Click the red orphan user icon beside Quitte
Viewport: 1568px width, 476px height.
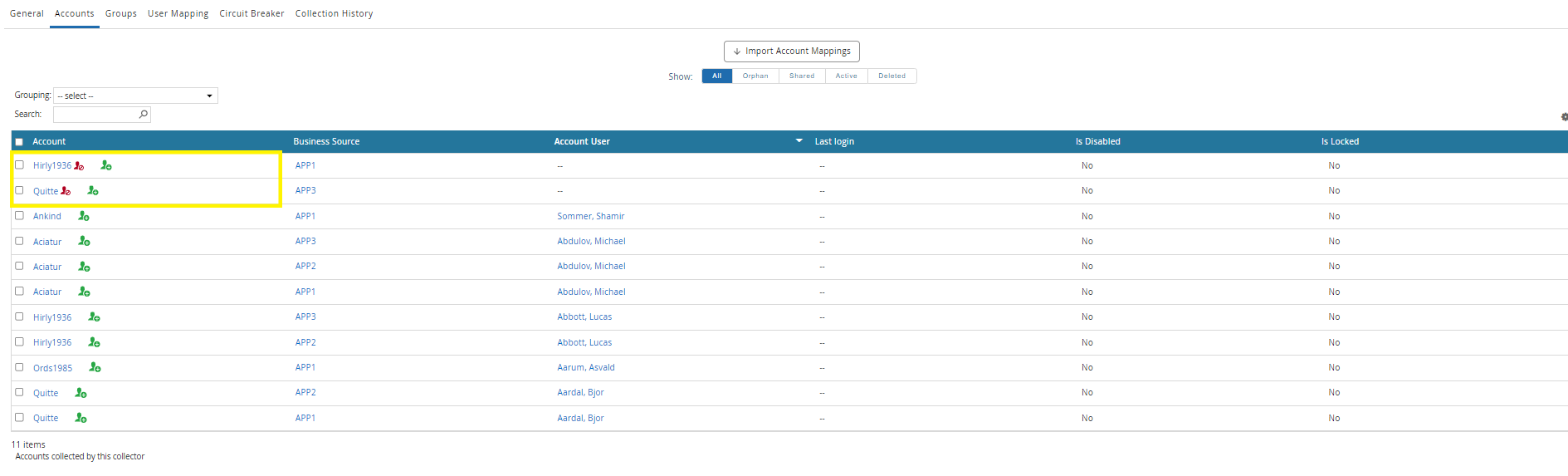66,191
